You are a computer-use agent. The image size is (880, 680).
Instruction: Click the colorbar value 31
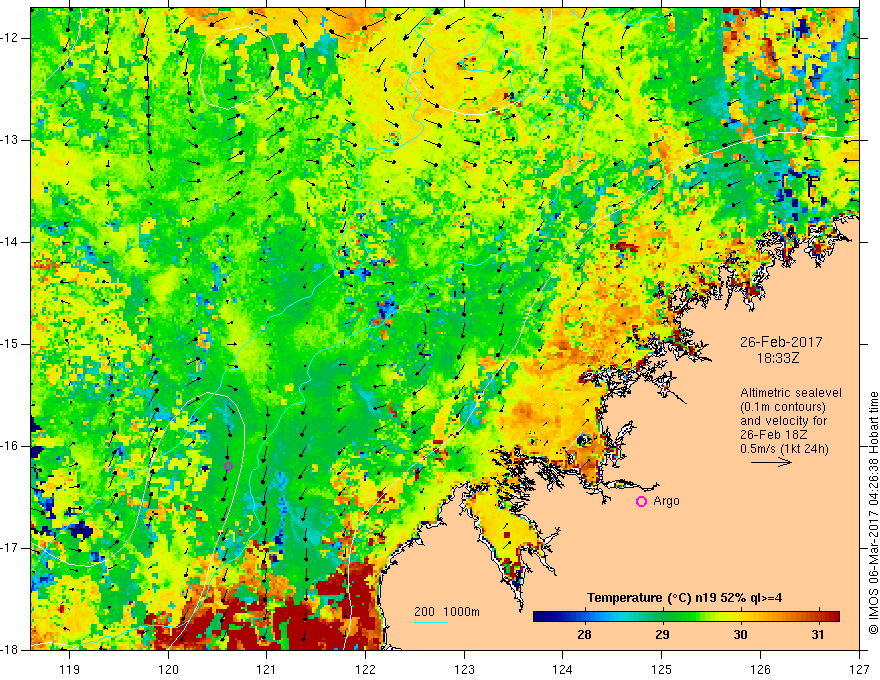click(818, 635)
